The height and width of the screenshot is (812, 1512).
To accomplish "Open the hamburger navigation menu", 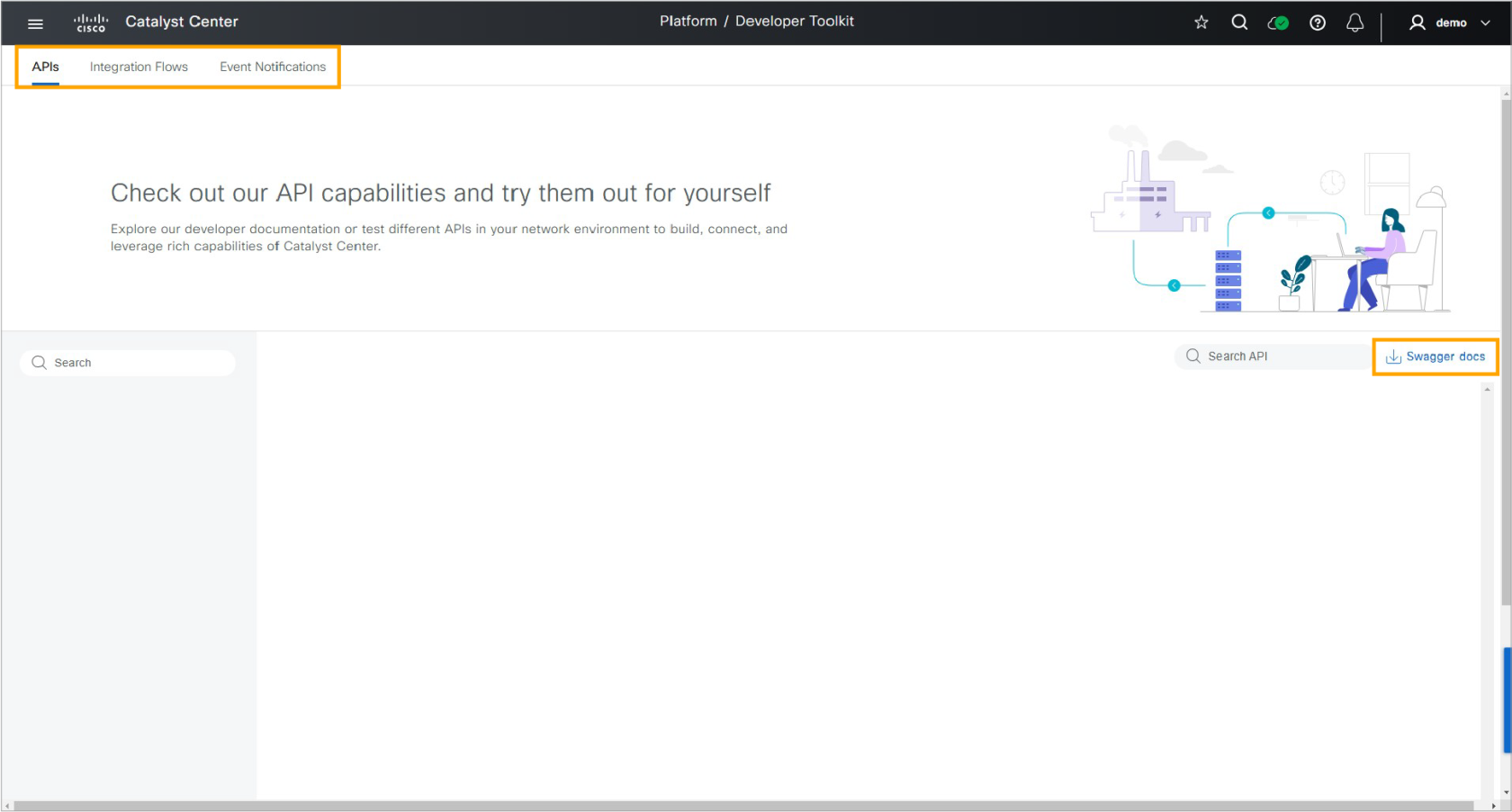I will coord(35,23).
